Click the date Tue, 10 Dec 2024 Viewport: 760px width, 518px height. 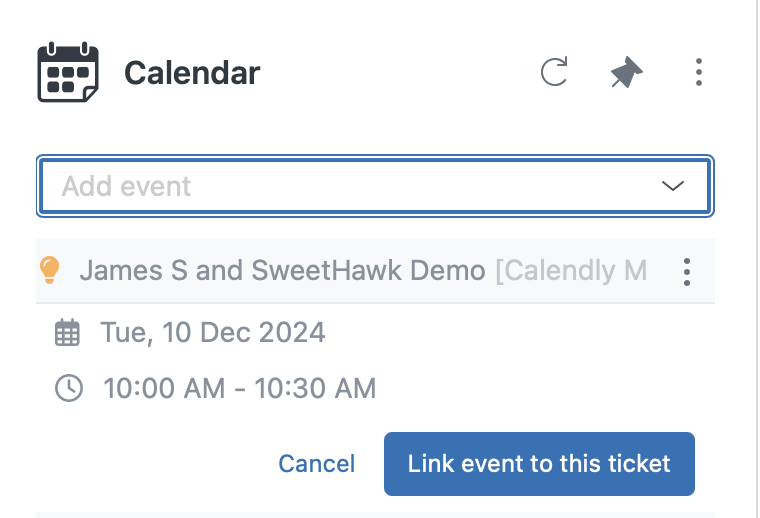pos(213,332)
